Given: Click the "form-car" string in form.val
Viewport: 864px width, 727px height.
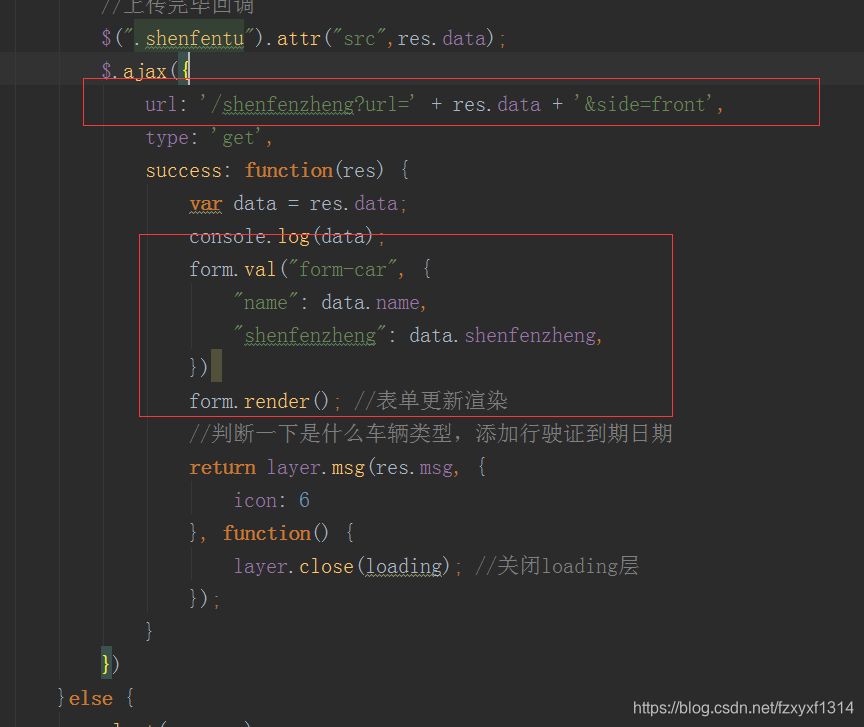Looking at the screenshot, I should (341, 269).
